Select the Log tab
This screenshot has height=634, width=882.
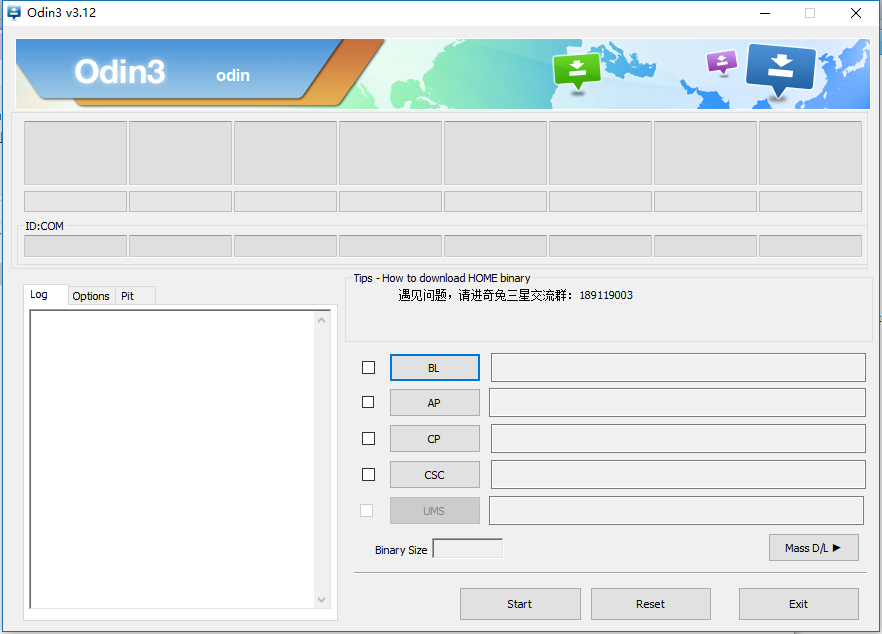(39, 295)
